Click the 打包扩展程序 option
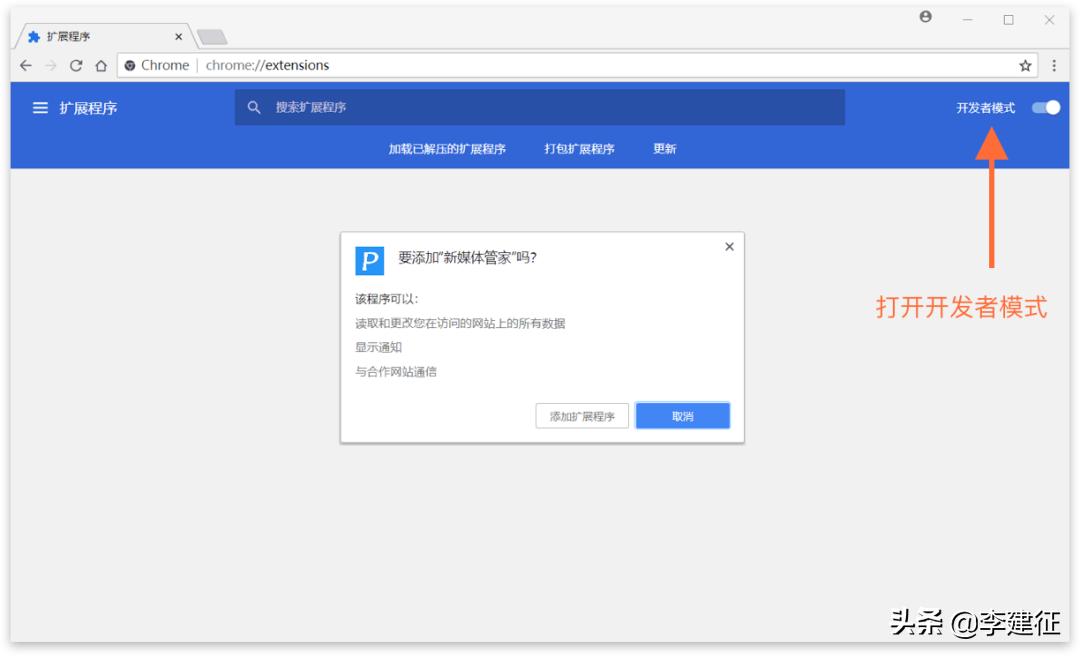The width and height of the screenshot is (1080, 656). pos(578,148)
